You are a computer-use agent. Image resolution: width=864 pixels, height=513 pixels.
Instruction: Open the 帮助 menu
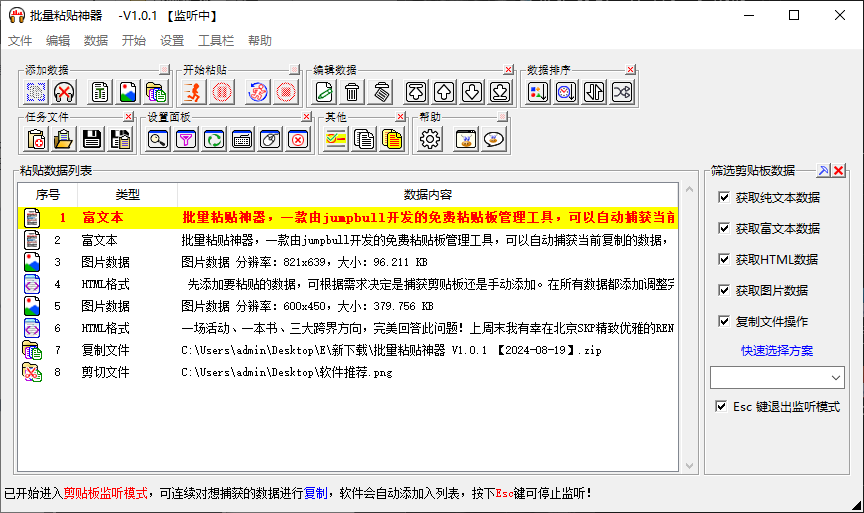pyautogui.click(x=260, y=41)
